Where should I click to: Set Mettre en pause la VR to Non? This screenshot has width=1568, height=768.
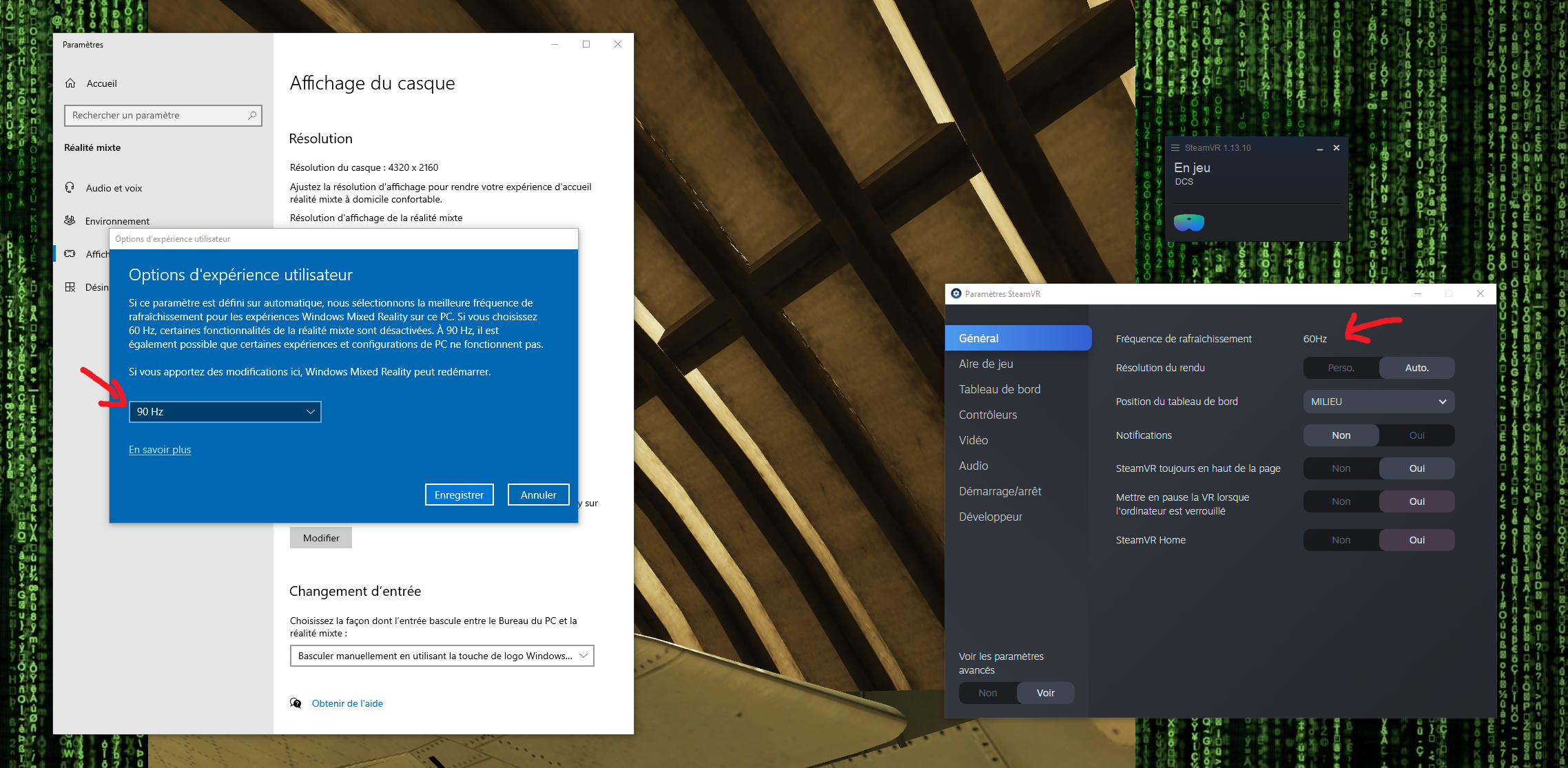tap(1341, 501)
